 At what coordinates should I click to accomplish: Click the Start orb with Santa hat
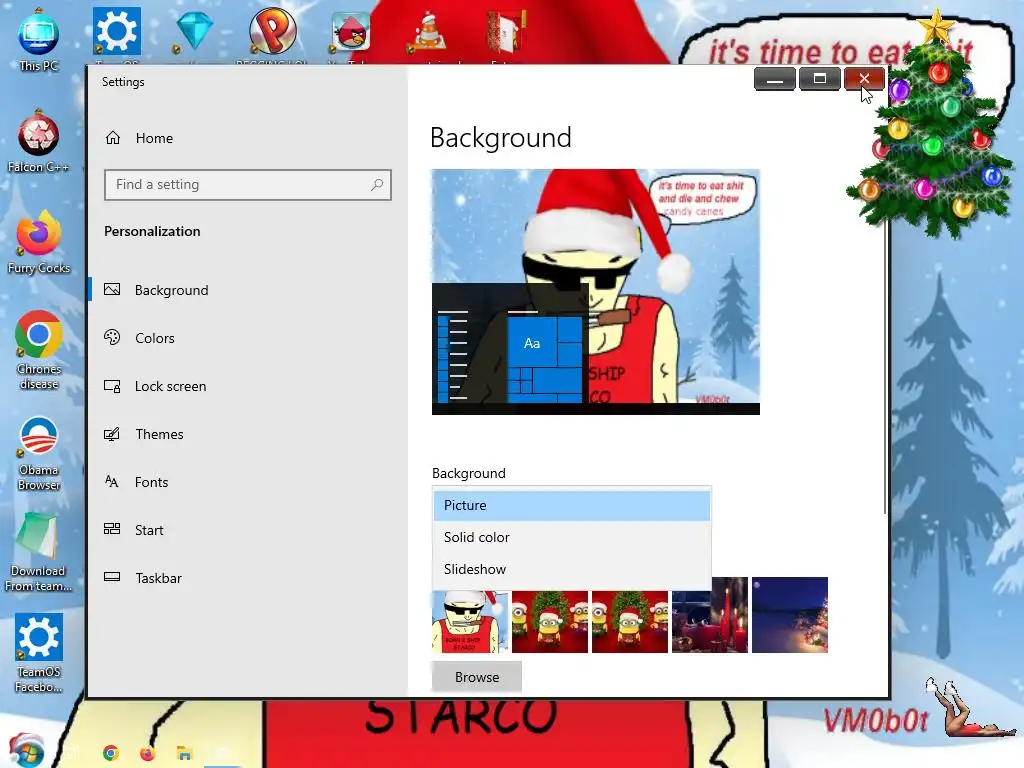(x=26, y=751)
